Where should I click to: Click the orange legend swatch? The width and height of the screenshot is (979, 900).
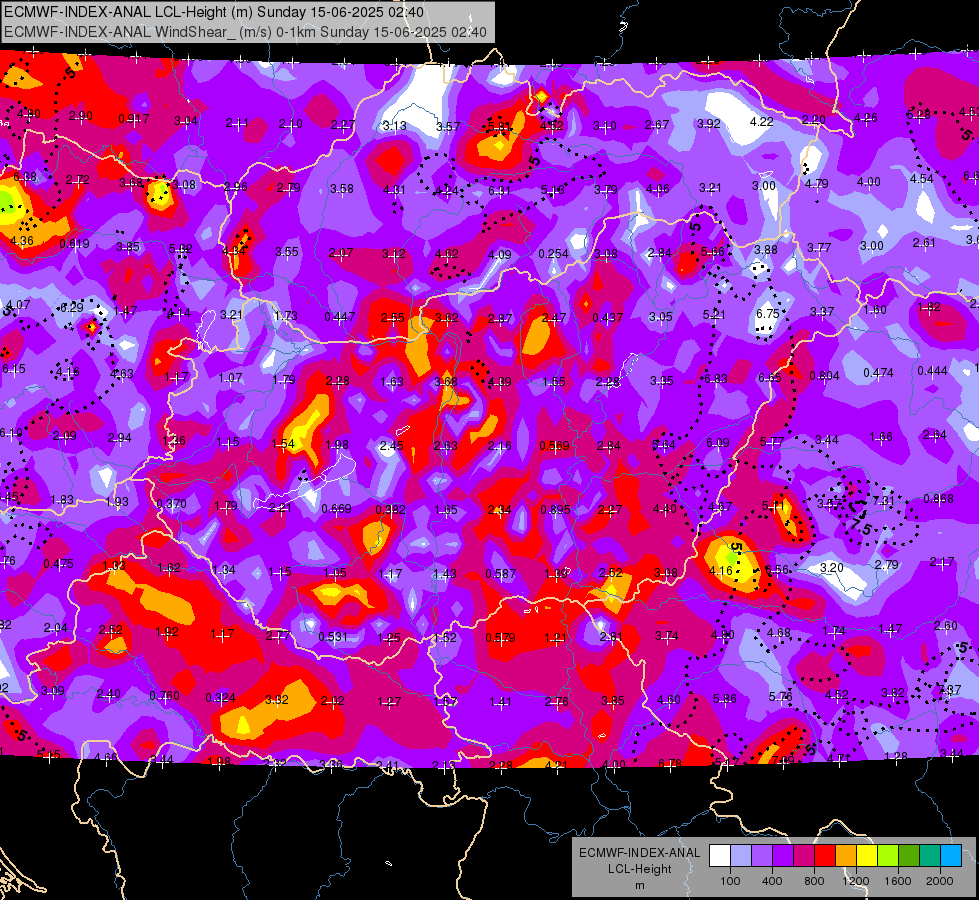click(846, 855)
